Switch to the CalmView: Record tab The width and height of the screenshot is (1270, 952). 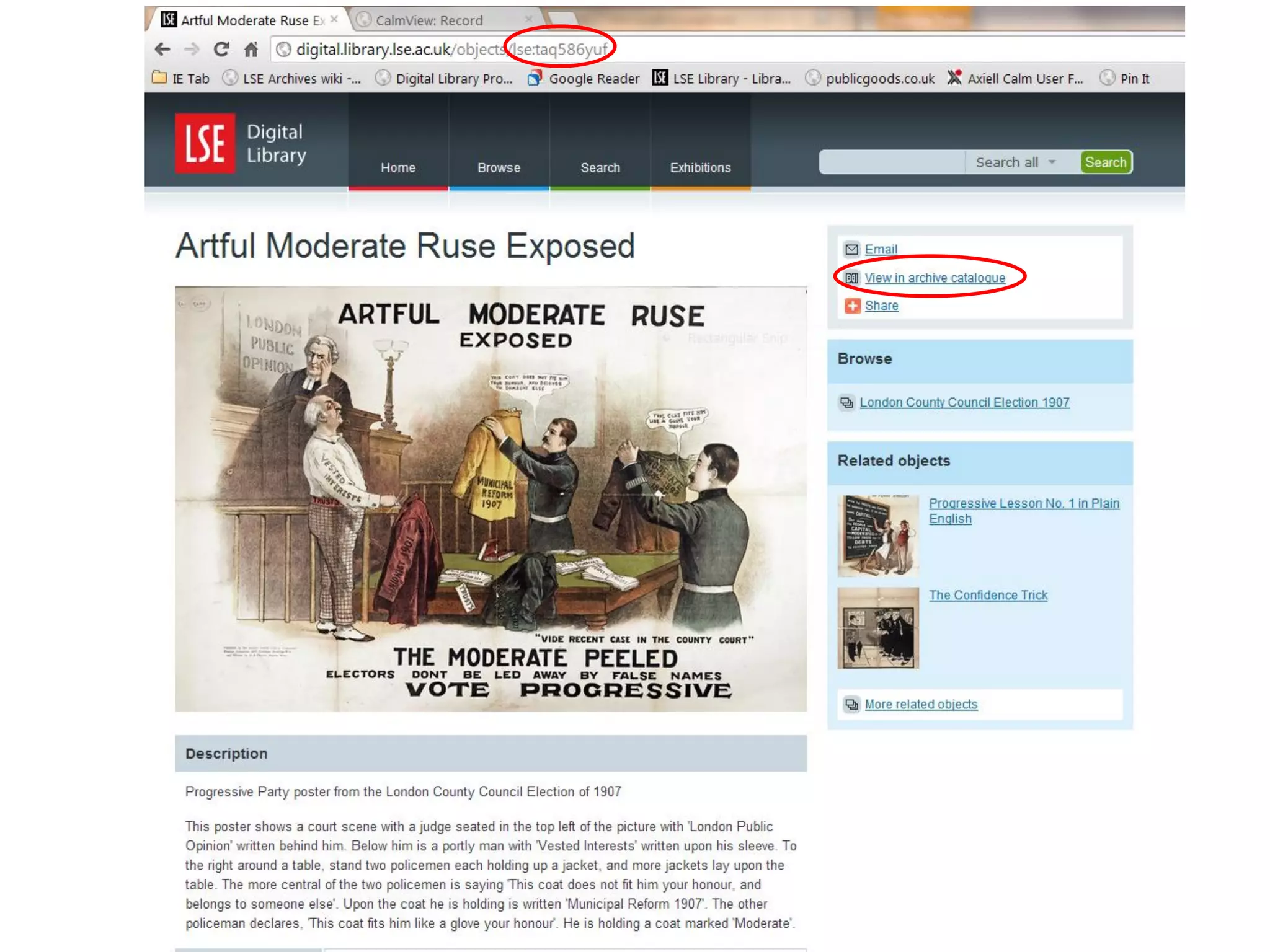(429, 20)
